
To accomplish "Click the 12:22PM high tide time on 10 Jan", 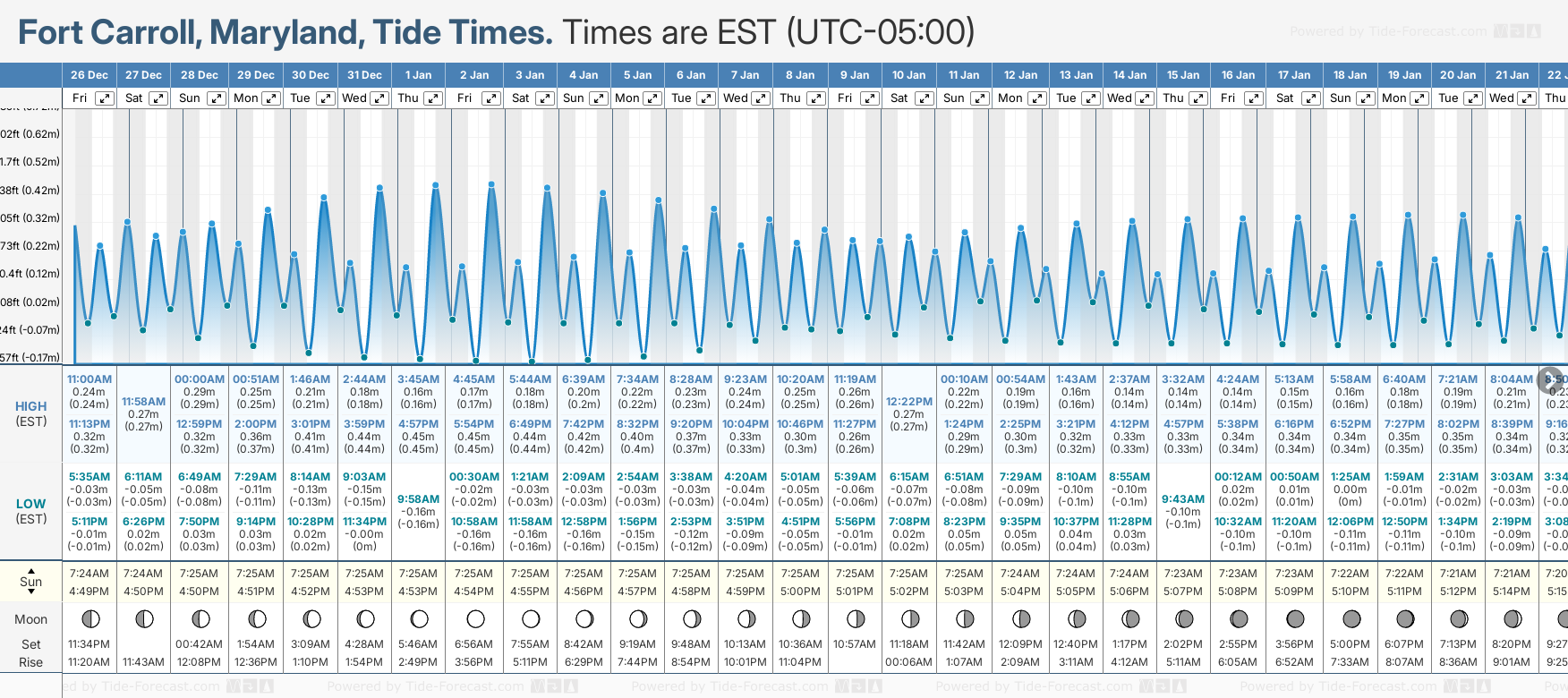I will coord(909,402).
